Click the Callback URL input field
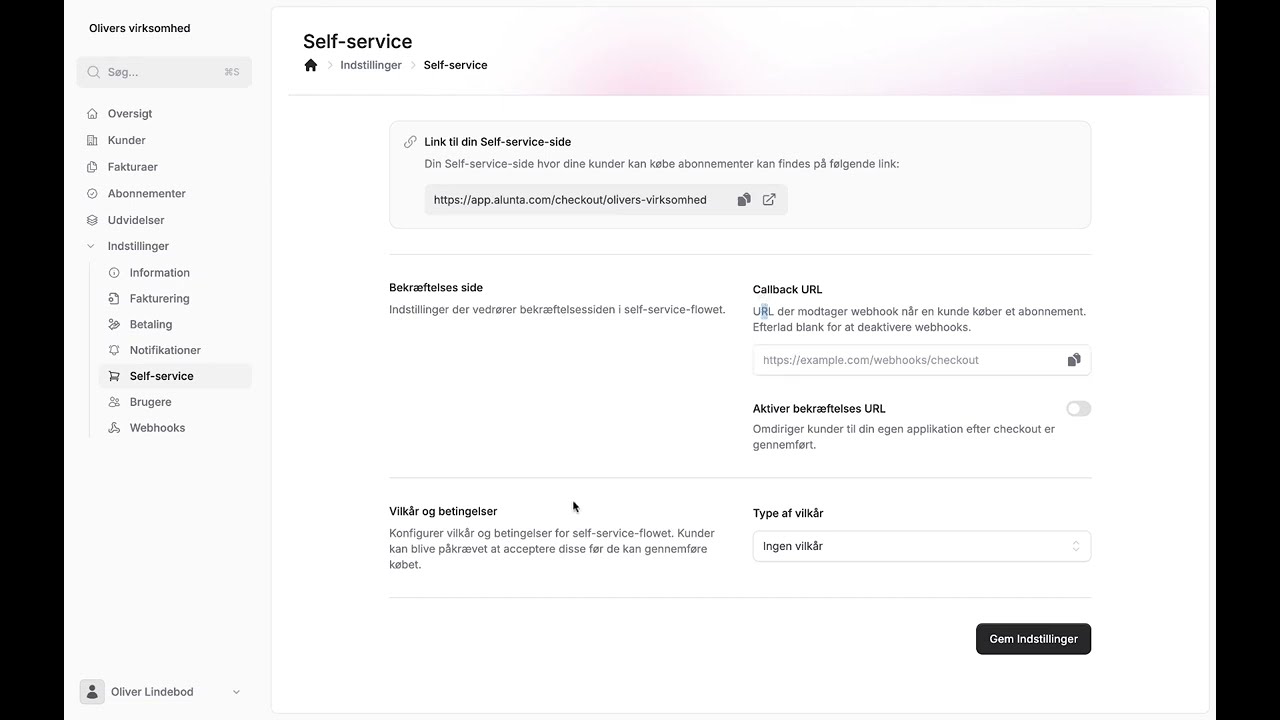Screen dimensions: 1280x720 point(921,360)
